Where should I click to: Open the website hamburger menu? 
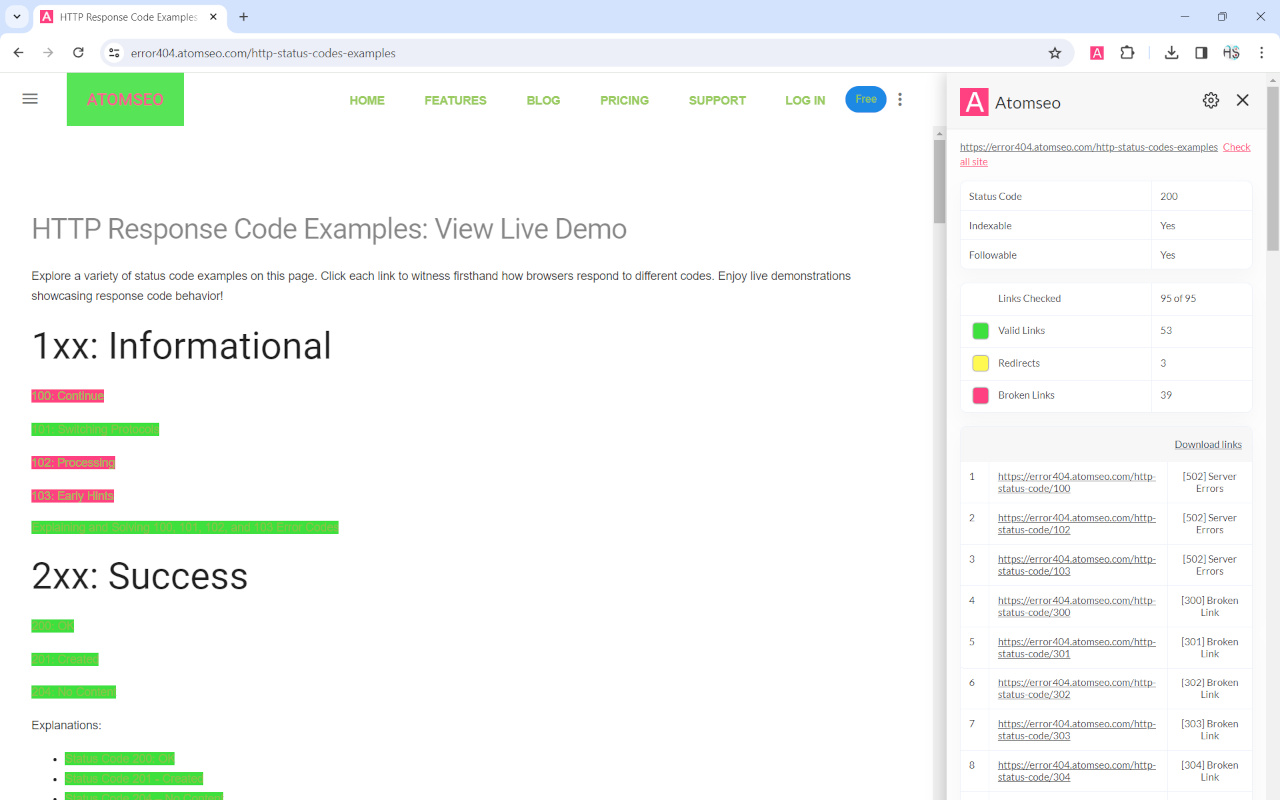[29, 98]
